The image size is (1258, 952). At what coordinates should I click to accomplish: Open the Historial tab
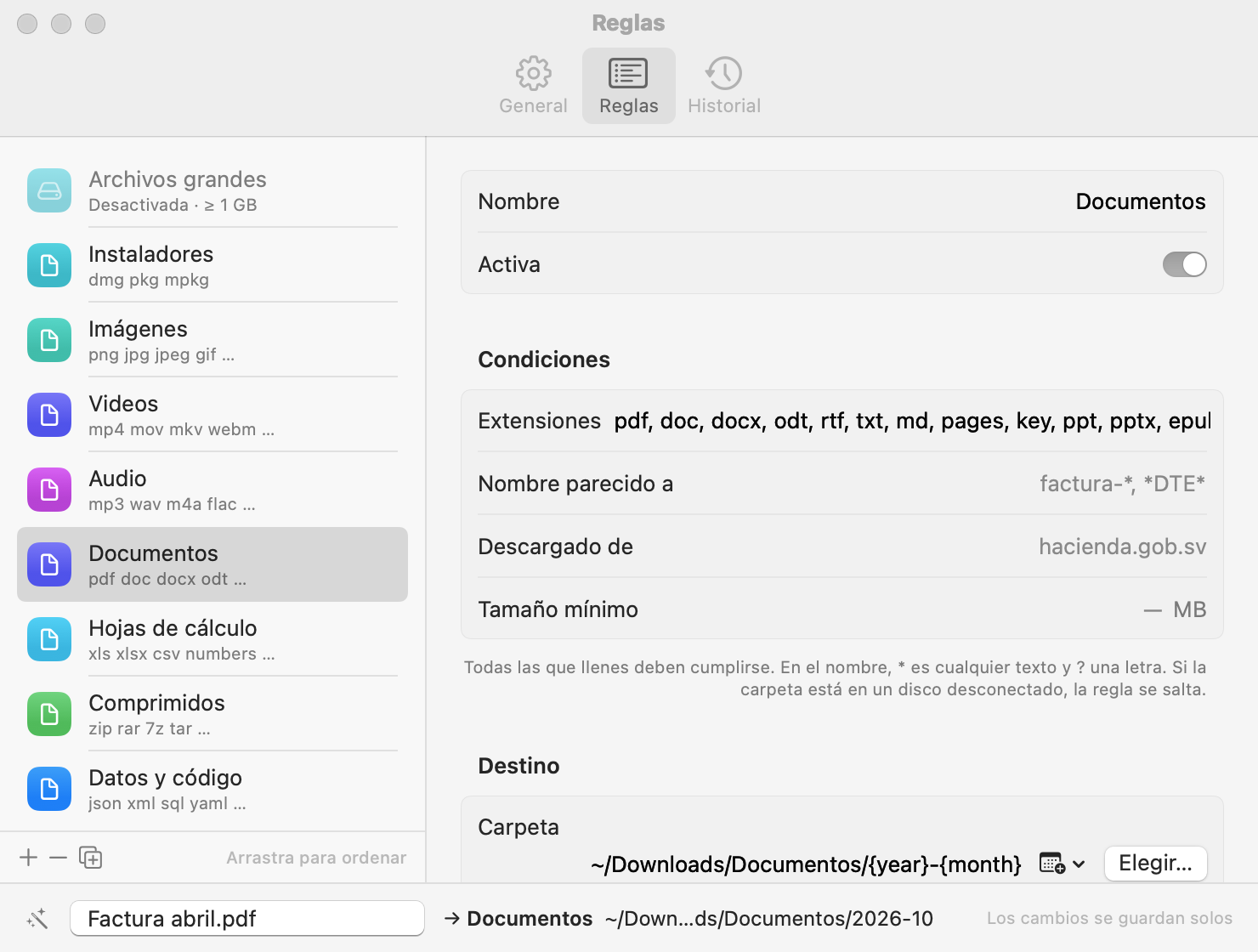click(724, 86)
